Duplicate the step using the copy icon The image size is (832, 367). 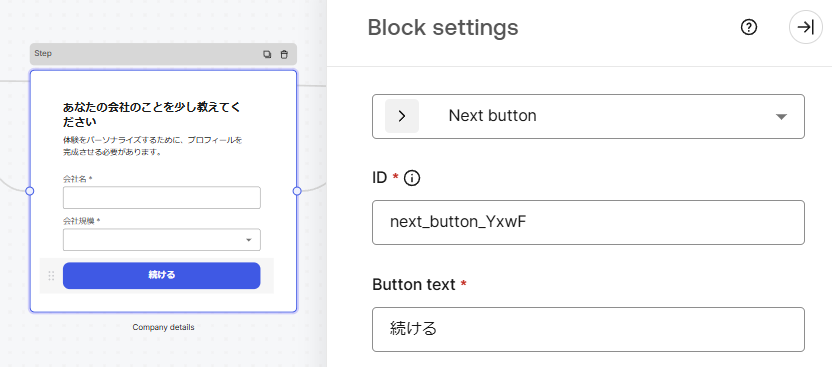(267, 54)
